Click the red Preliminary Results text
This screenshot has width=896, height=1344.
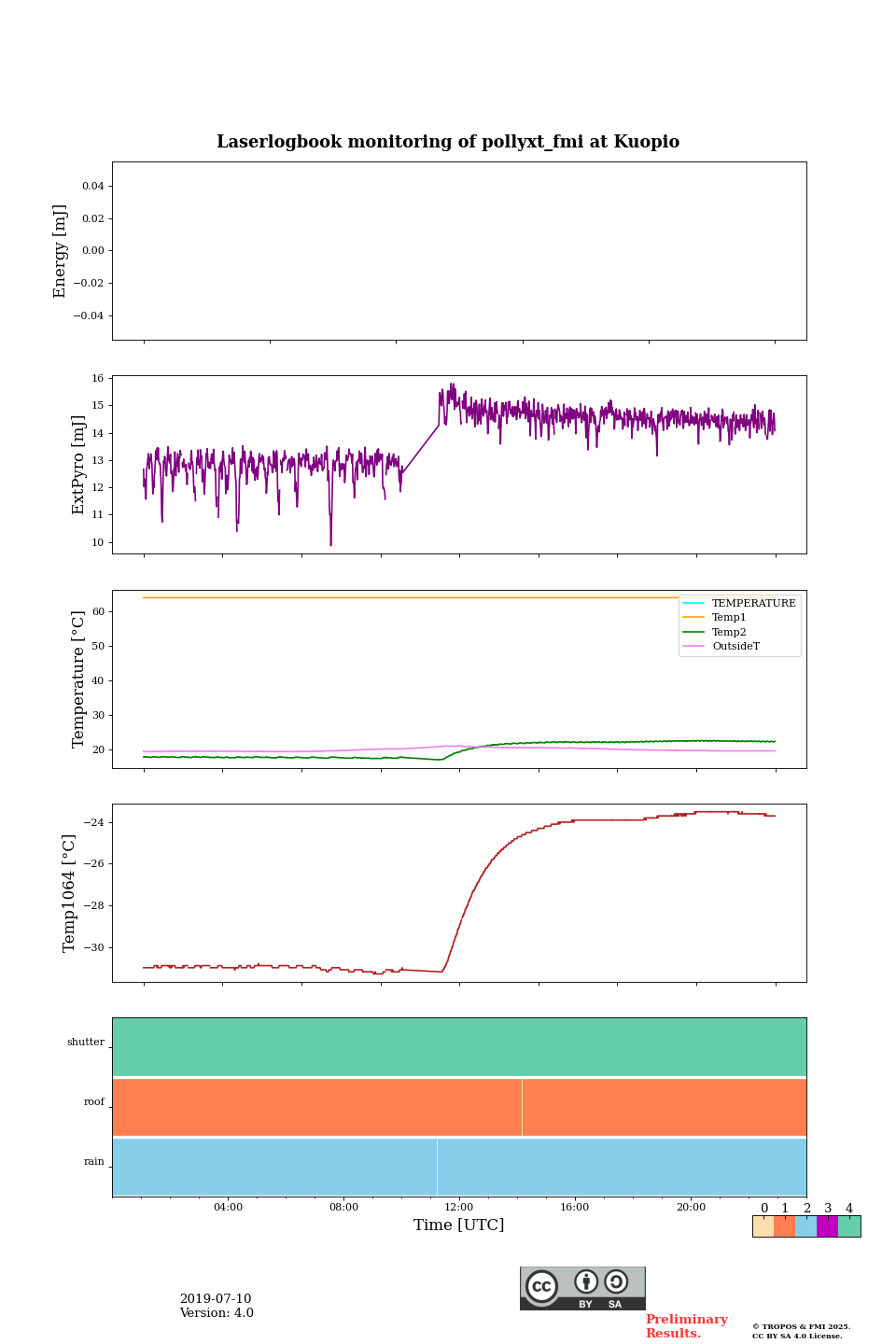point(686,1326)
